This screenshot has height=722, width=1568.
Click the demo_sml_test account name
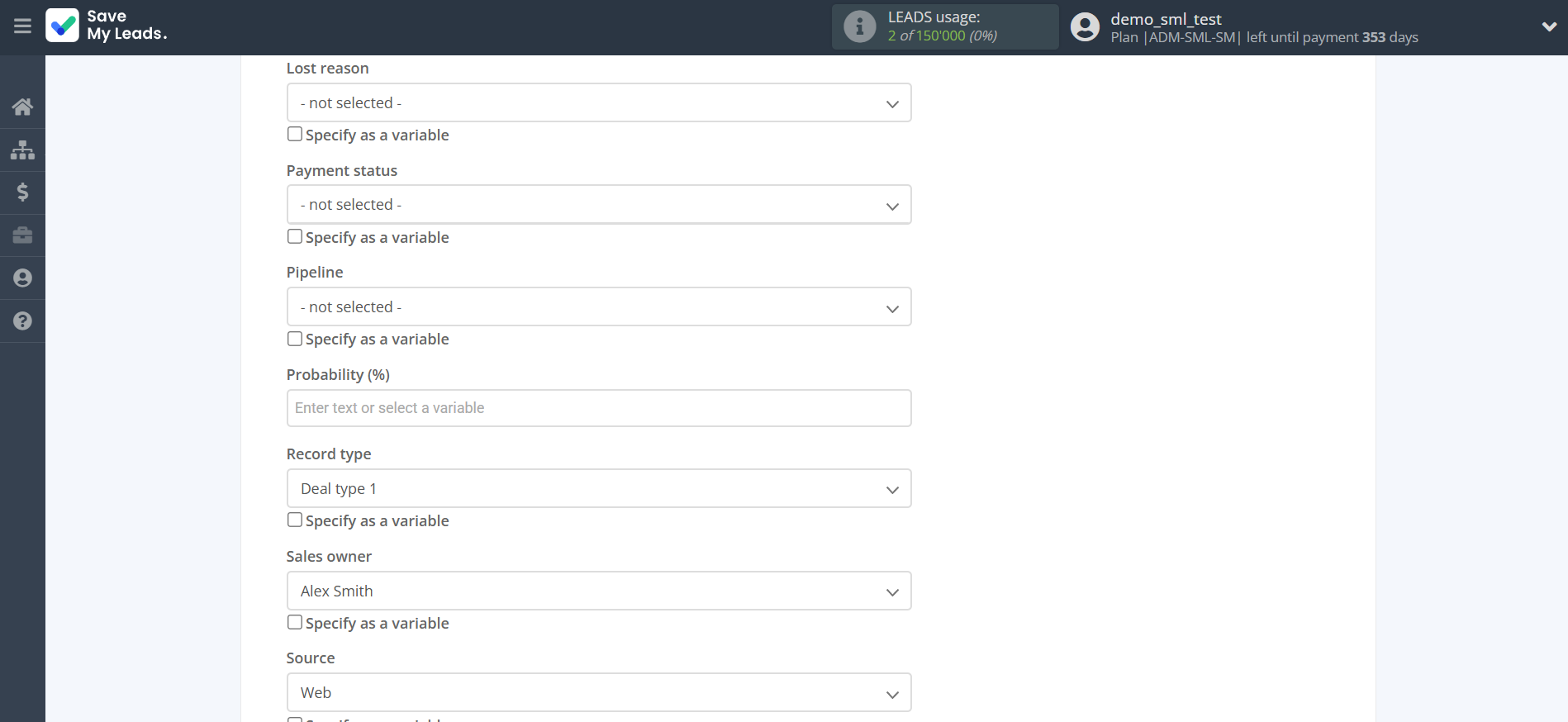(x=1165, y=19)
